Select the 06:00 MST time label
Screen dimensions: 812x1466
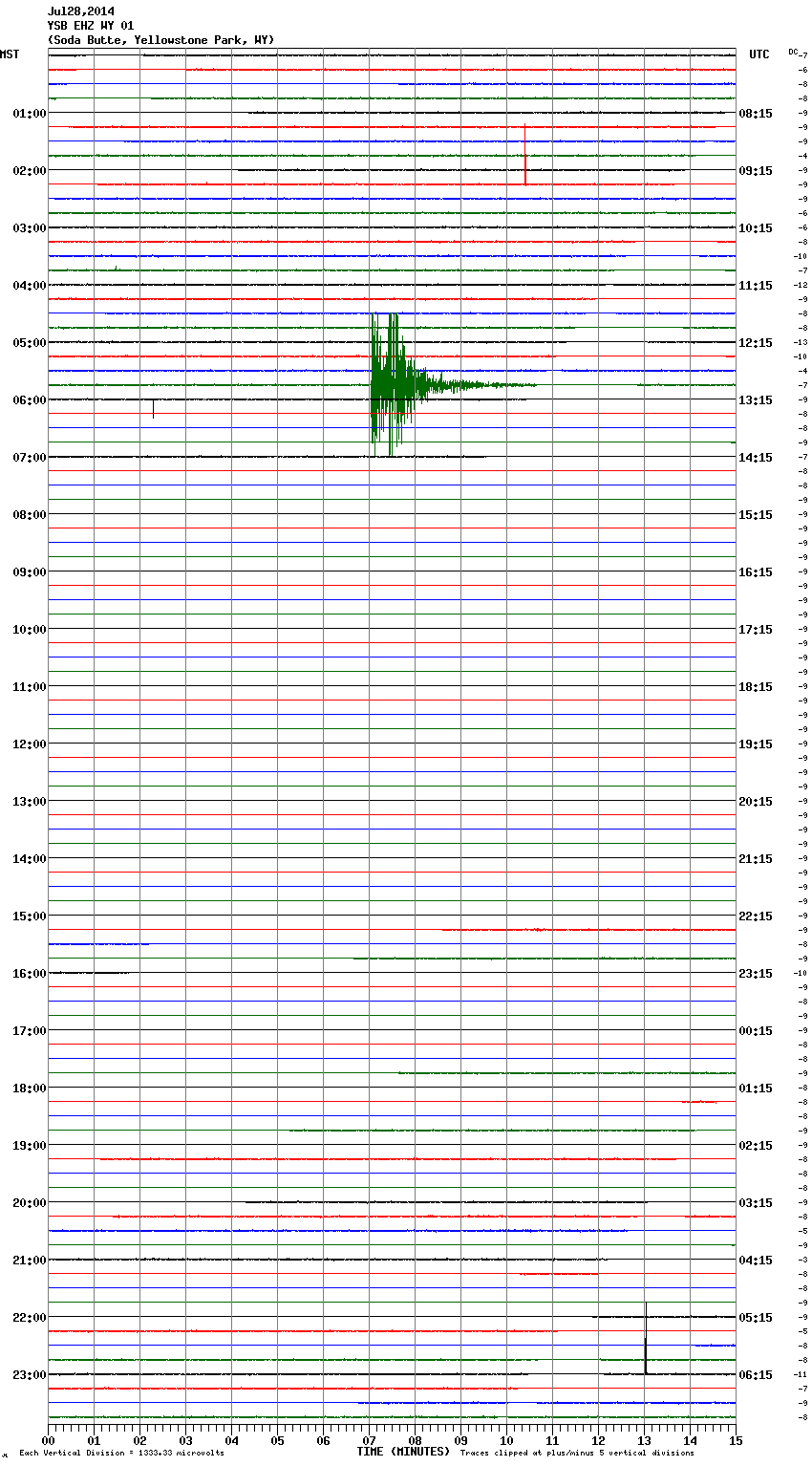(x=30, y=400)
